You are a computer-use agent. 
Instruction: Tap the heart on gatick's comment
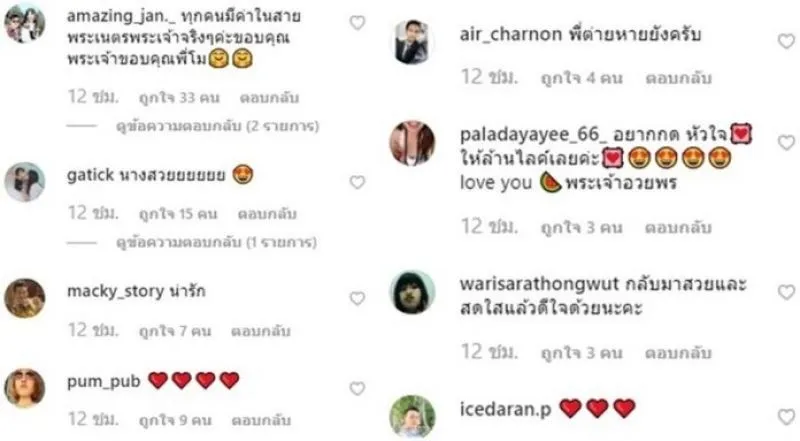357,182
